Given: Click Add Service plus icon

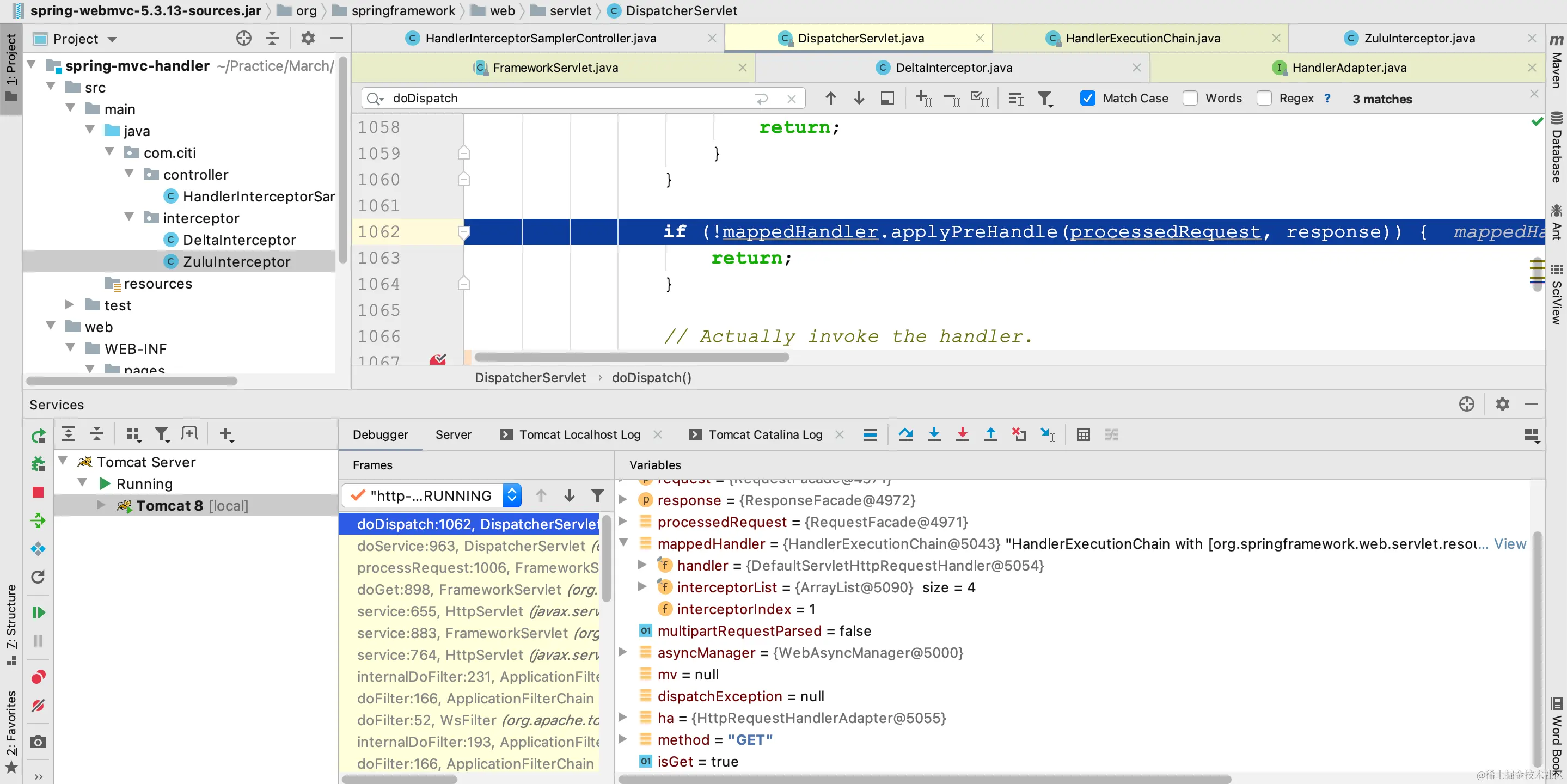Looking at the screenshot, I should pyautogui.click(x=227, y=434).
